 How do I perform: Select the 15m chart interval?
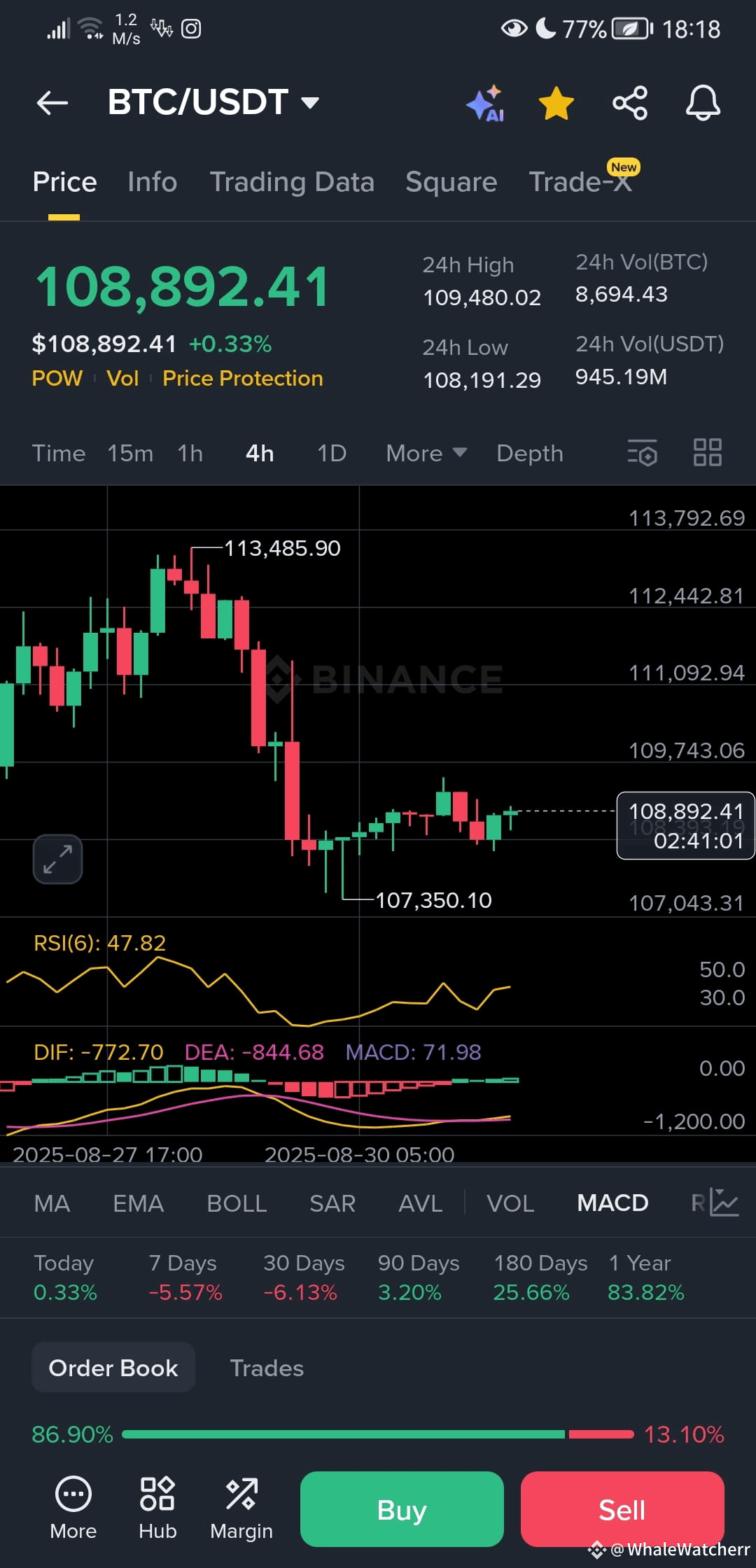point(130,454)
